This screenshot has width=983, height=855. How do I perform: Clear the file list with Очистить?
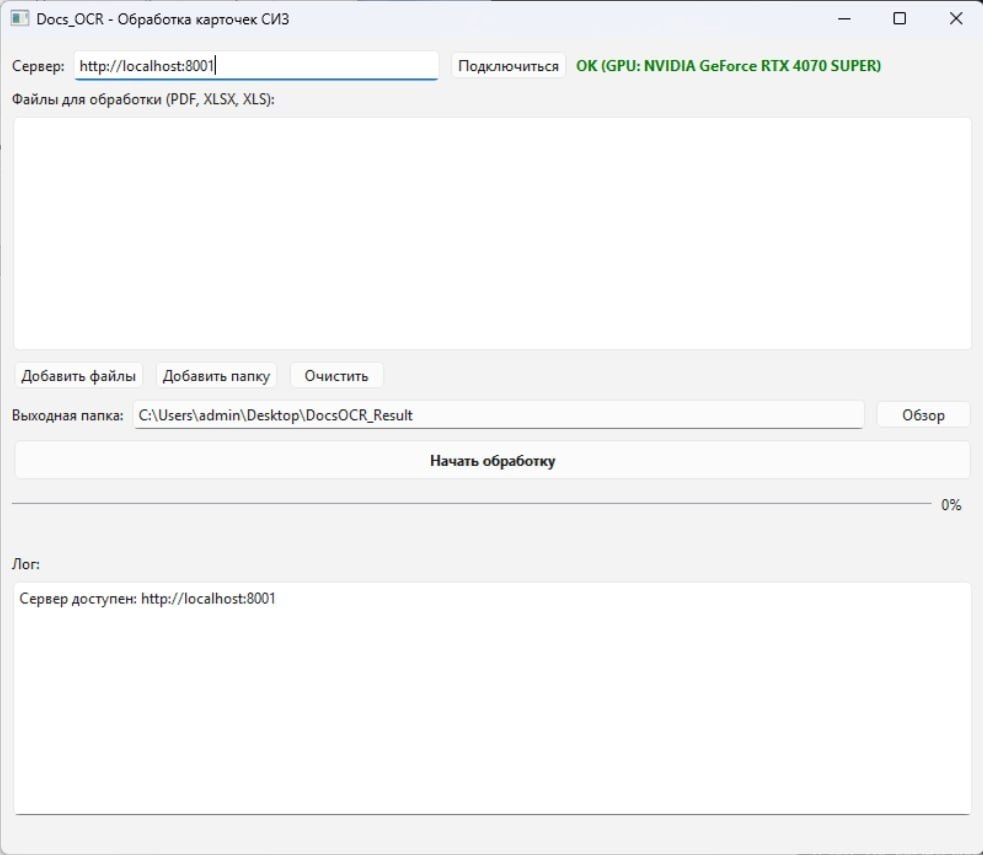tap(337, 376)
